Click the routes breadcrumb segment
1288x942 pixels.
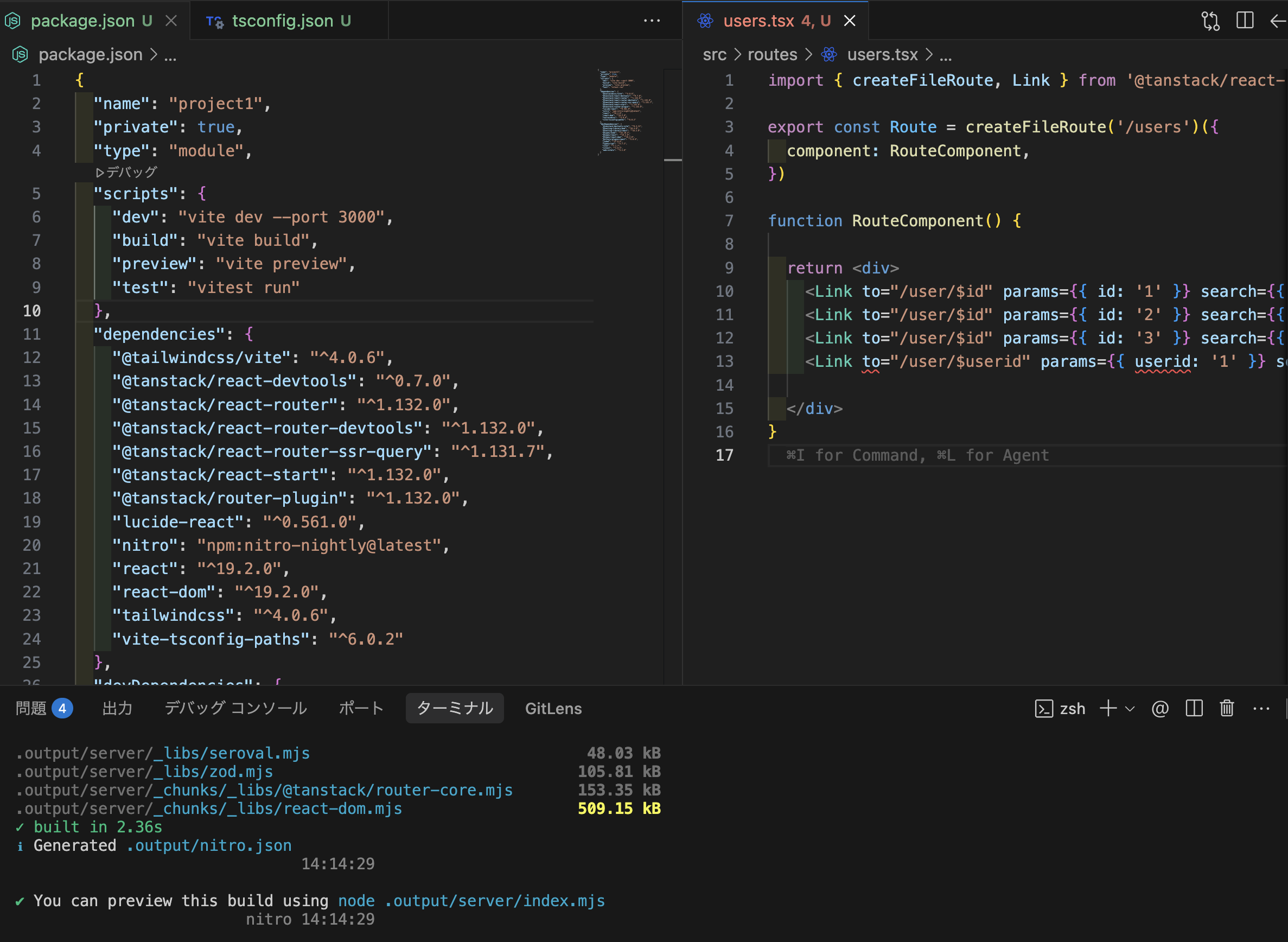pos(772,55)
